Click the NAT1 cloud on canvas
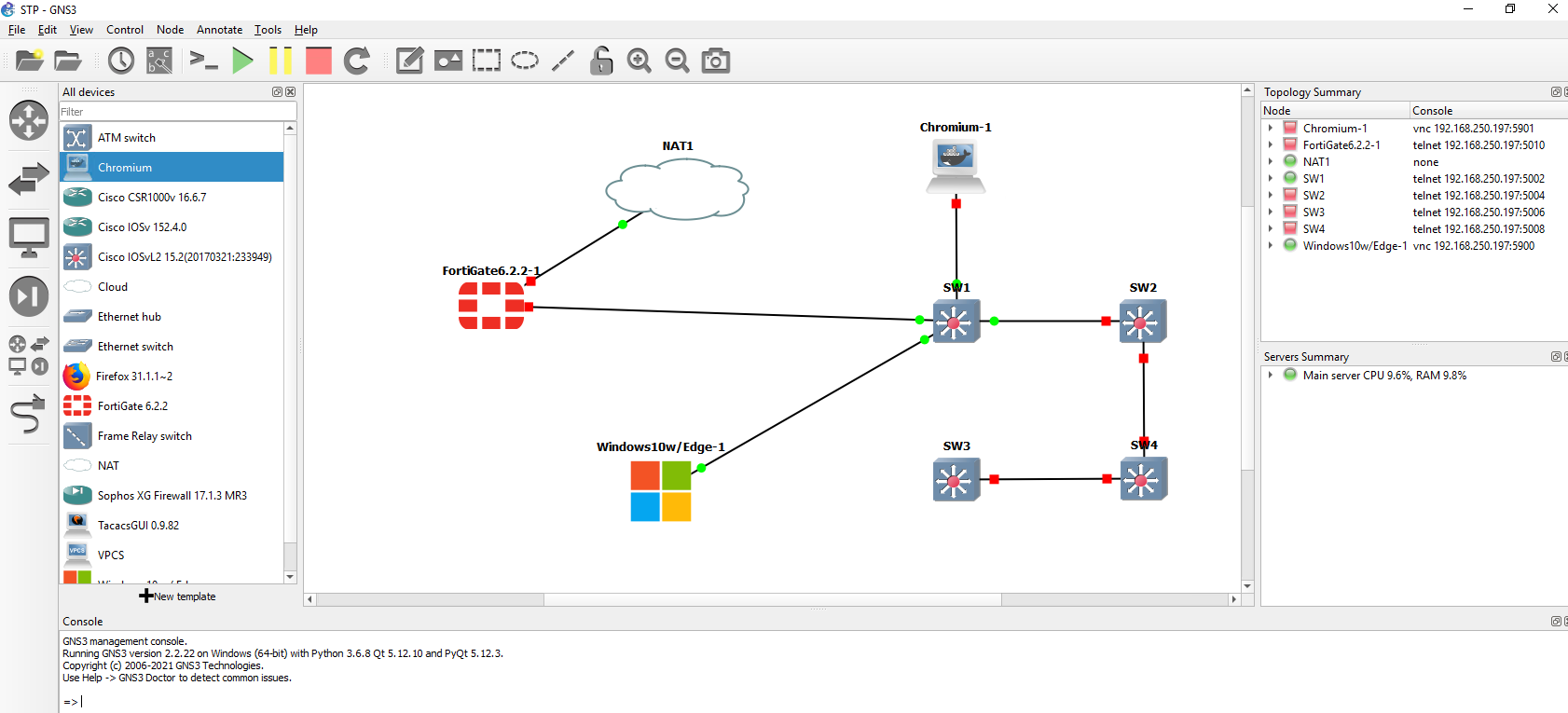Screen dimensions: 1568x713 [678, 190]
